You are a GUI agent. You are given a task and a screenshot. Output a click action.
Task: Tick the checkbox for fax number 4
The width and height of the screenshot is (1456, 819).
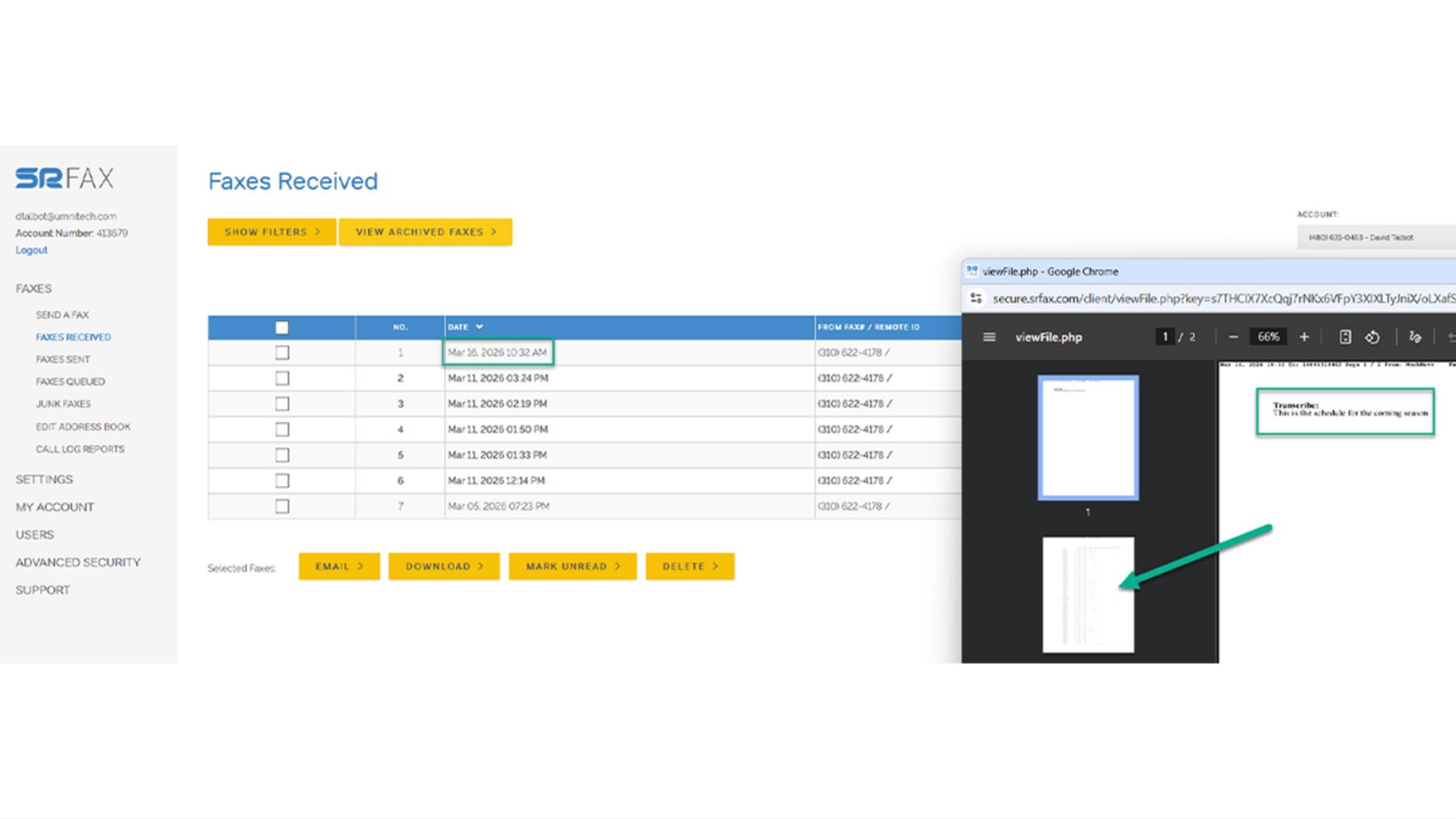pyautogui.click(x=281, y=429)
